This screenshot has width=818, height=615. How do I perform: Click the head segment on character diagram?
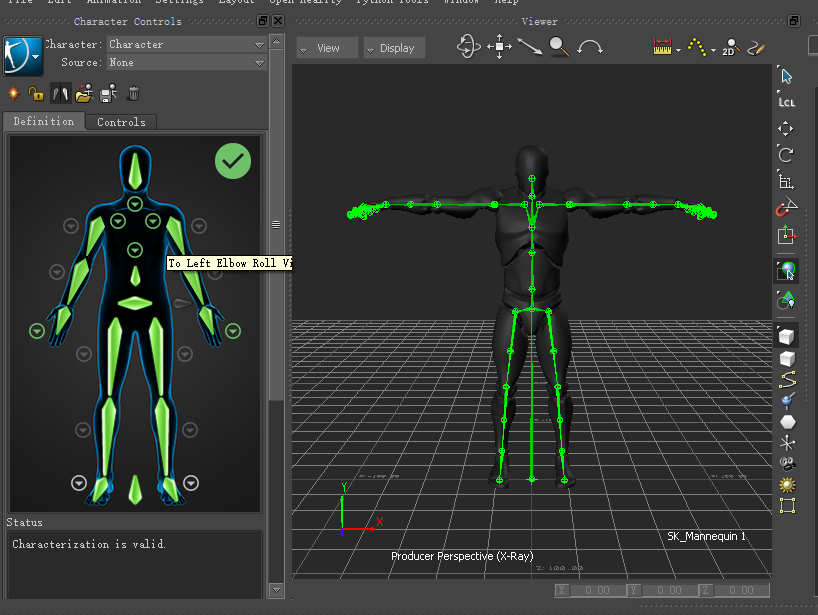coord(135,171)
